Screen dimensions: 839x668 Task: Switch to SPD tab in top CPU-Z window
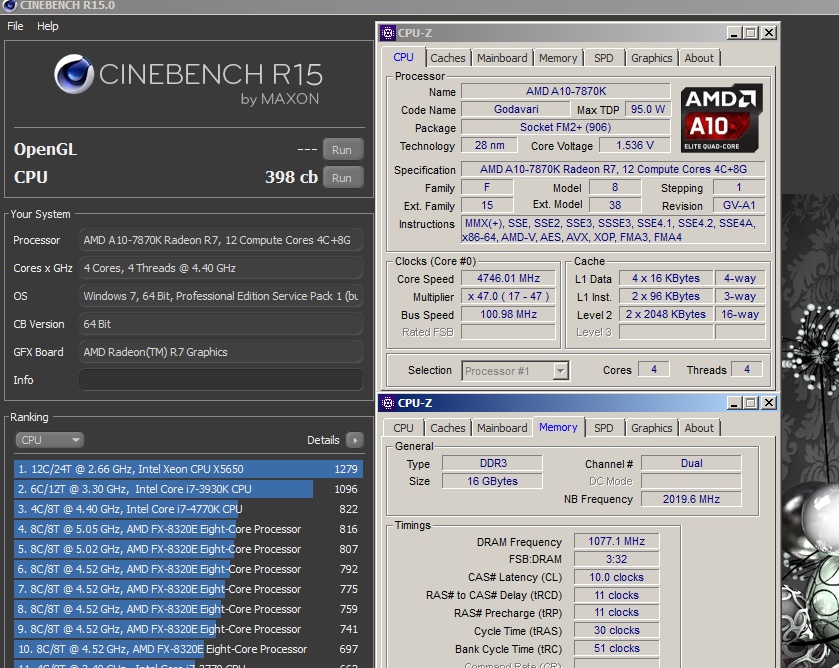coord(604,58)
